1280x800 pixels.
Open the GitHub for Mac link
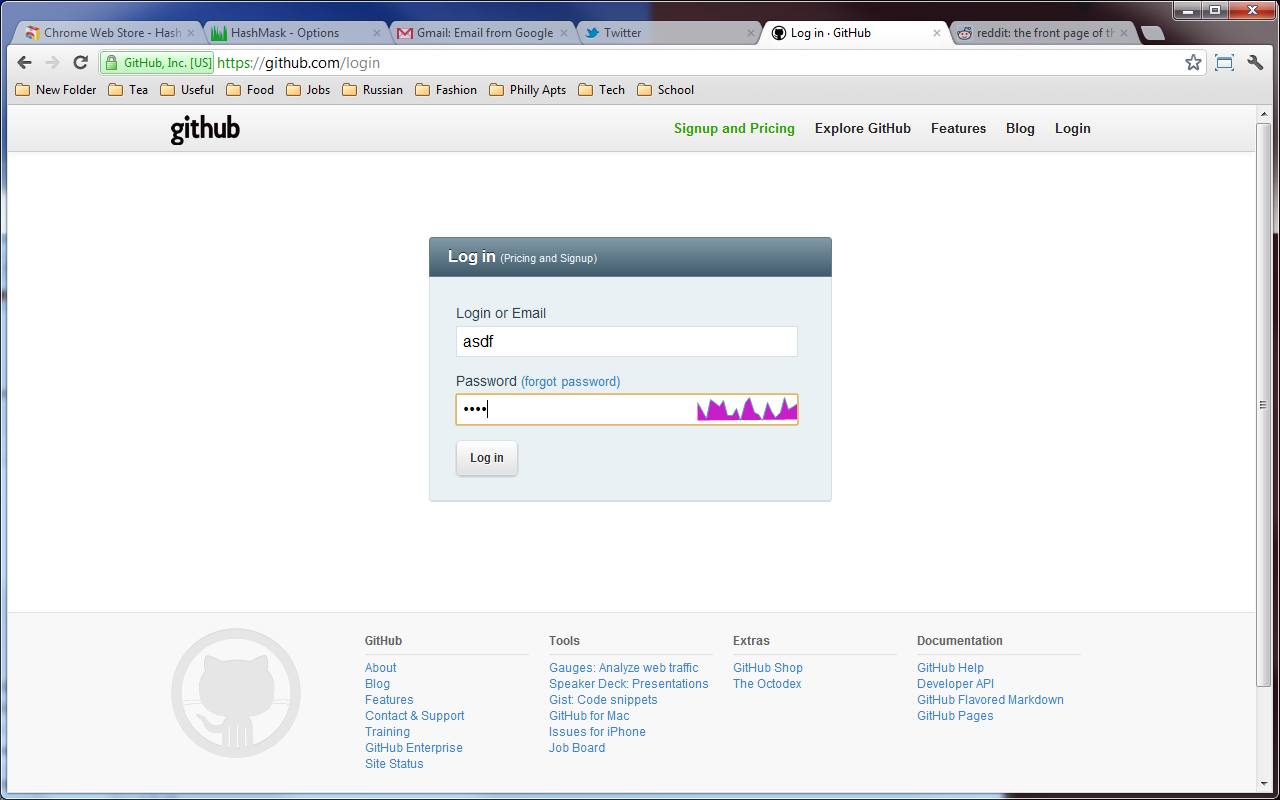tap(589, 716)
